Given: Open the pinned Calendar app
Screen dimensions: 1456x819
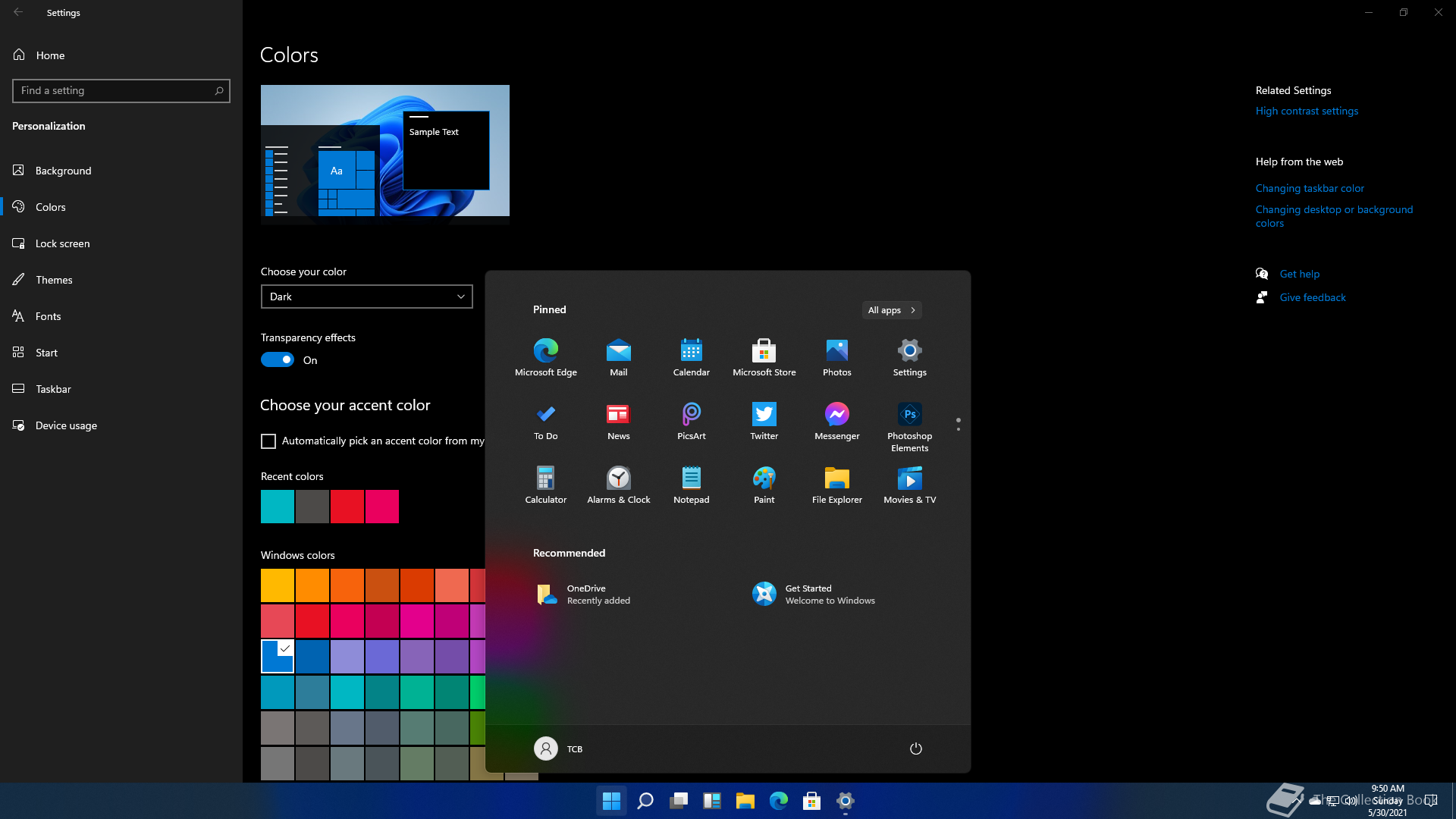Looking at the screenshot, I should click(x=692, y=357).
